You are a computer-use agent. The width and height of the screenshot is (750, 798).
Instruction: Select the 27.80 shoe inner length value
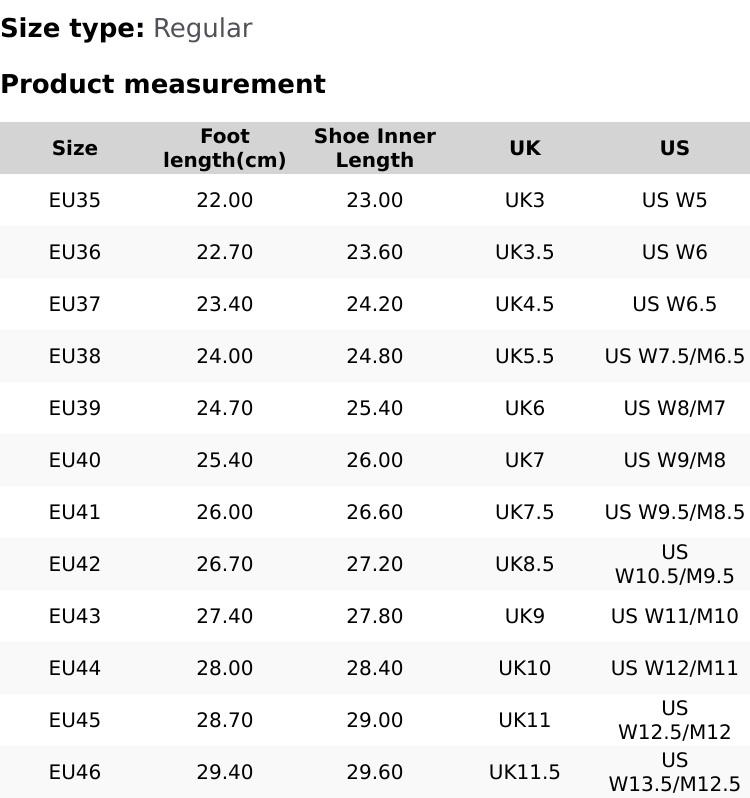[375, 616]
